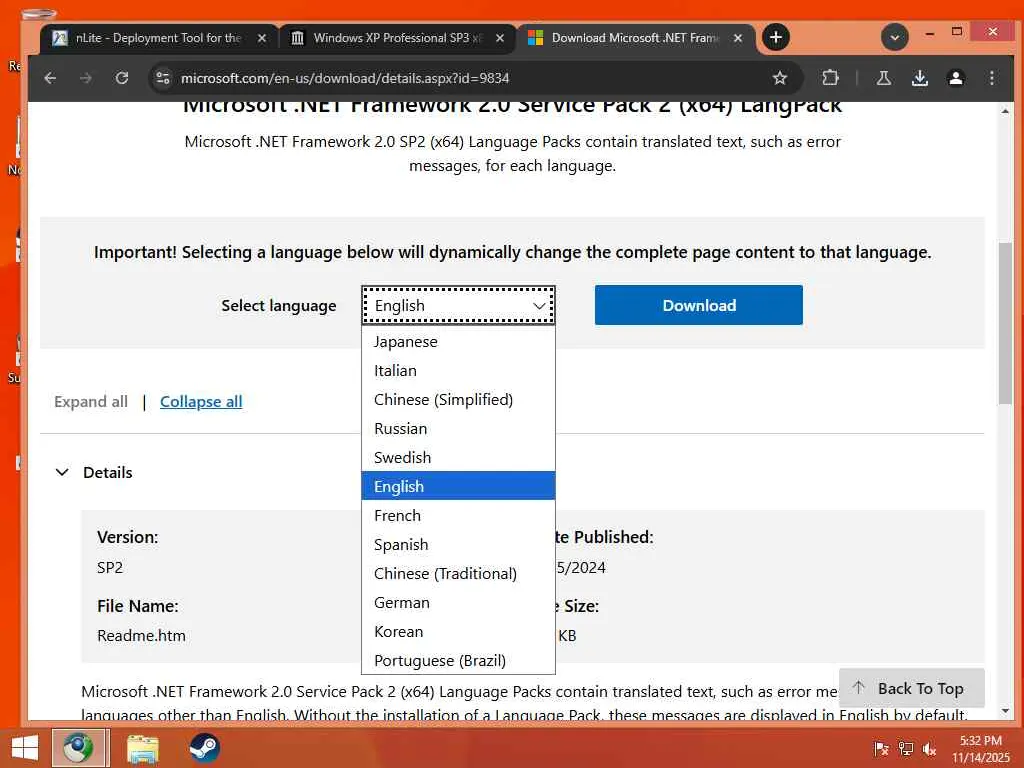Bookmark this page with the star

780,78
